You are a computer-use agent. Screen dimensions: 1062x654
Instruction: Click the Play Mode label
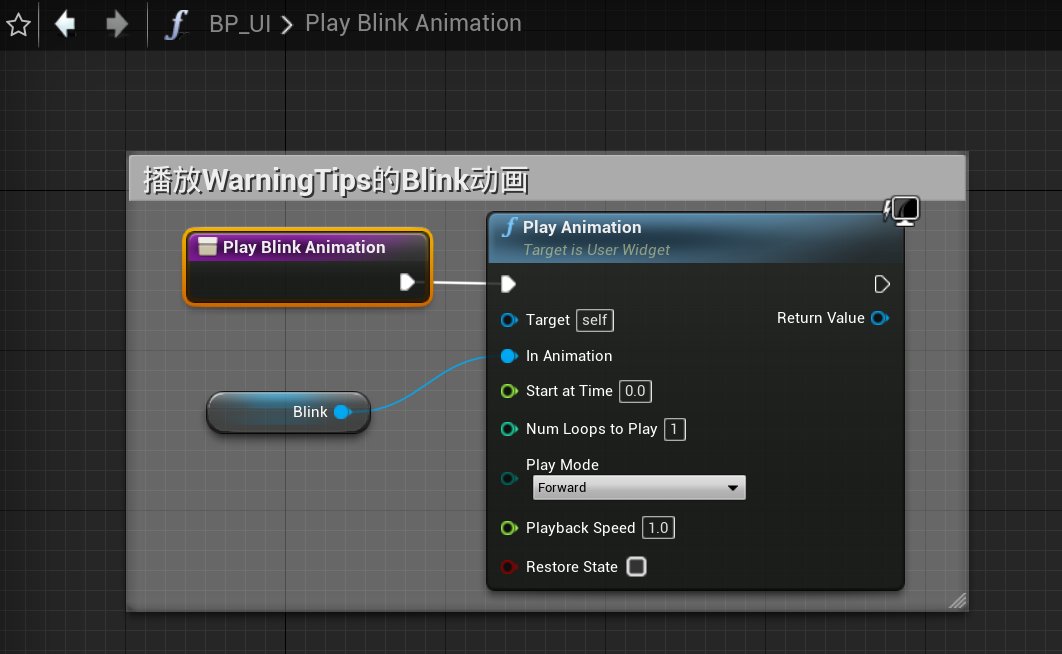562,465
